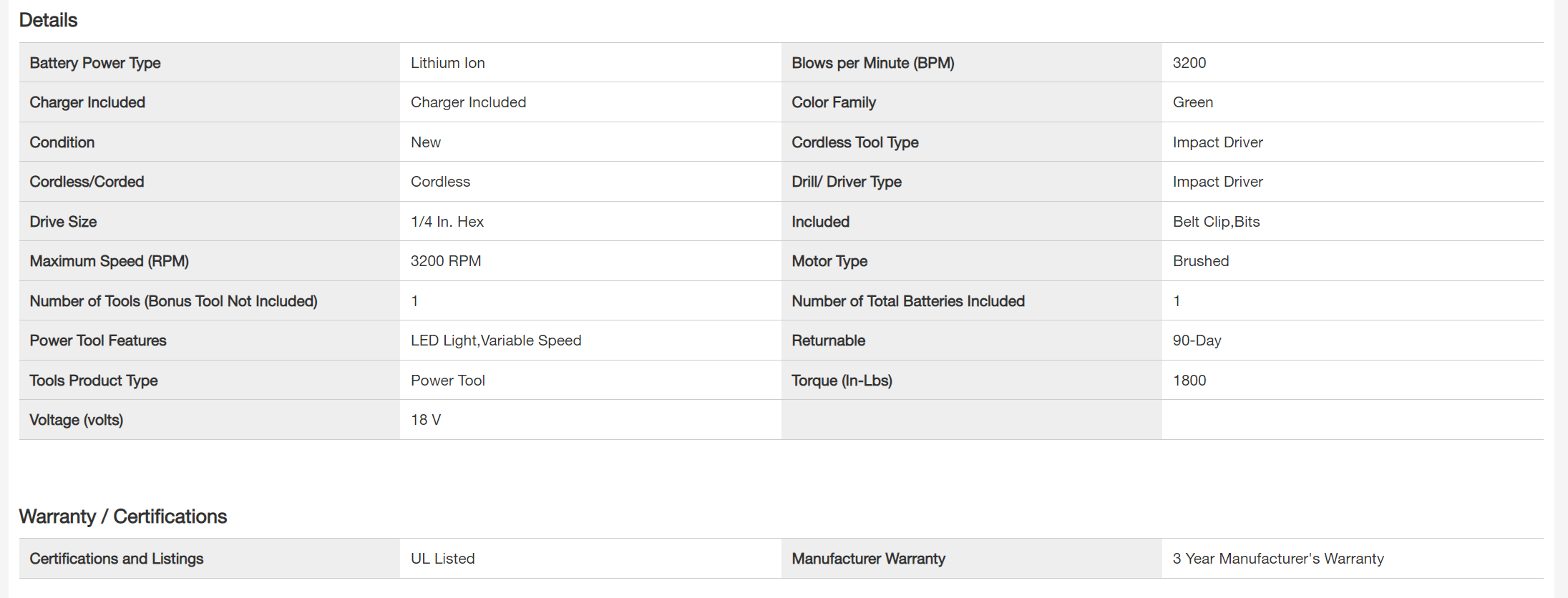The width and height of the screenshot is (1568, 598).
Task: Click the Cordless Tool Type label
Action: click(x=854, y=142)
